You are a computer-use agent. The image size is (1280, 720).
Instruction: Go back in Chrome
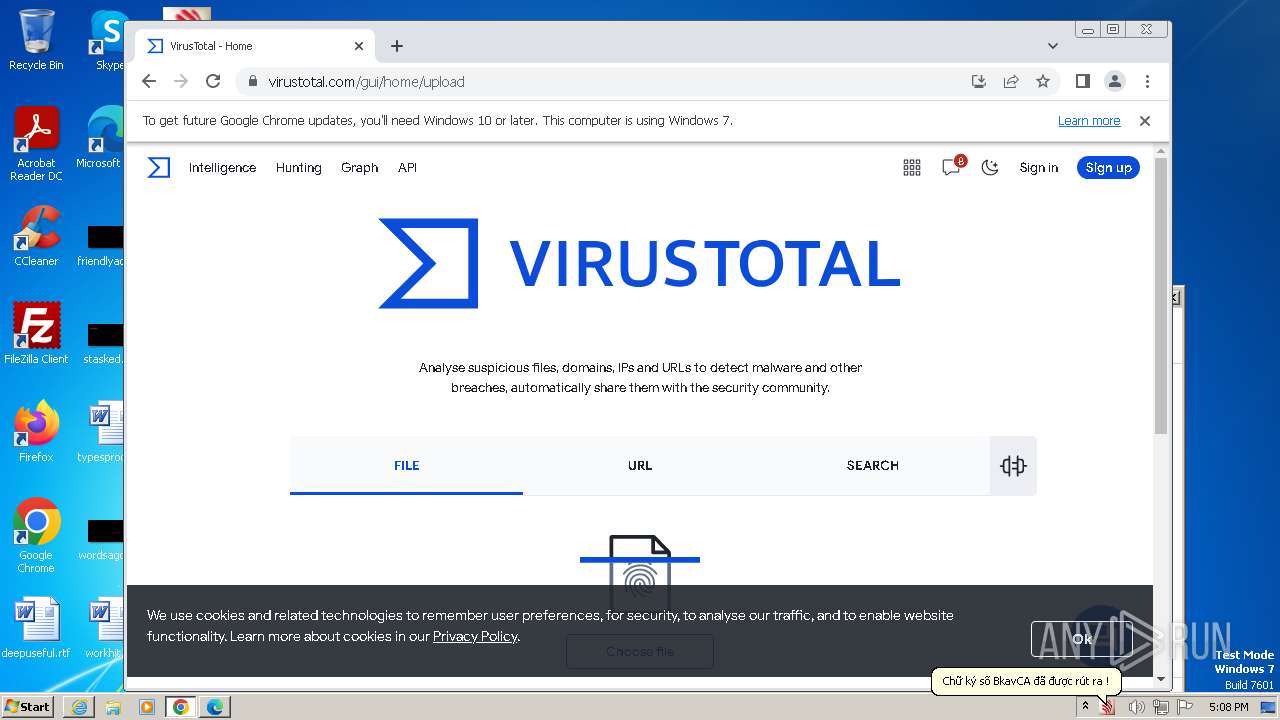149,82
